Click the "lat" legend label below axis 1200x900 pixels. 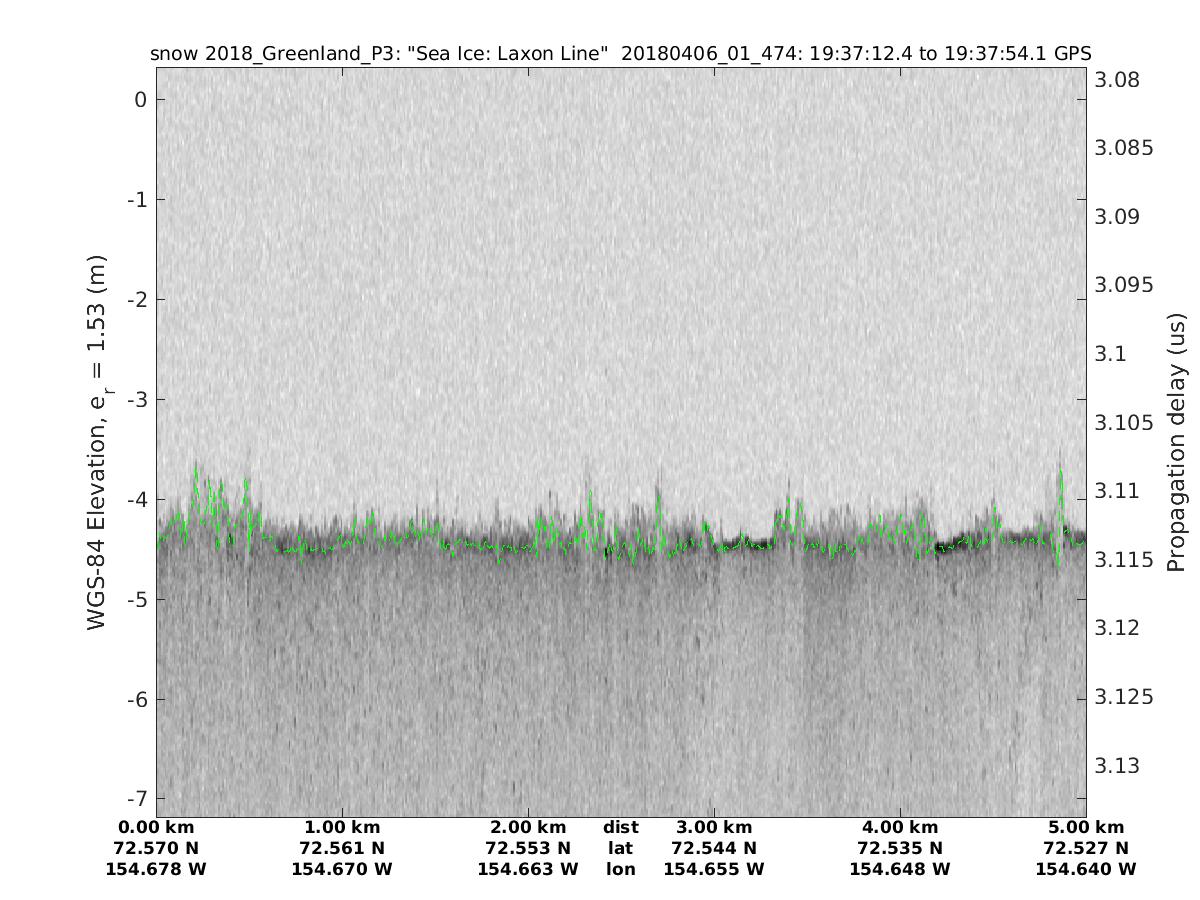pos(620,848)
